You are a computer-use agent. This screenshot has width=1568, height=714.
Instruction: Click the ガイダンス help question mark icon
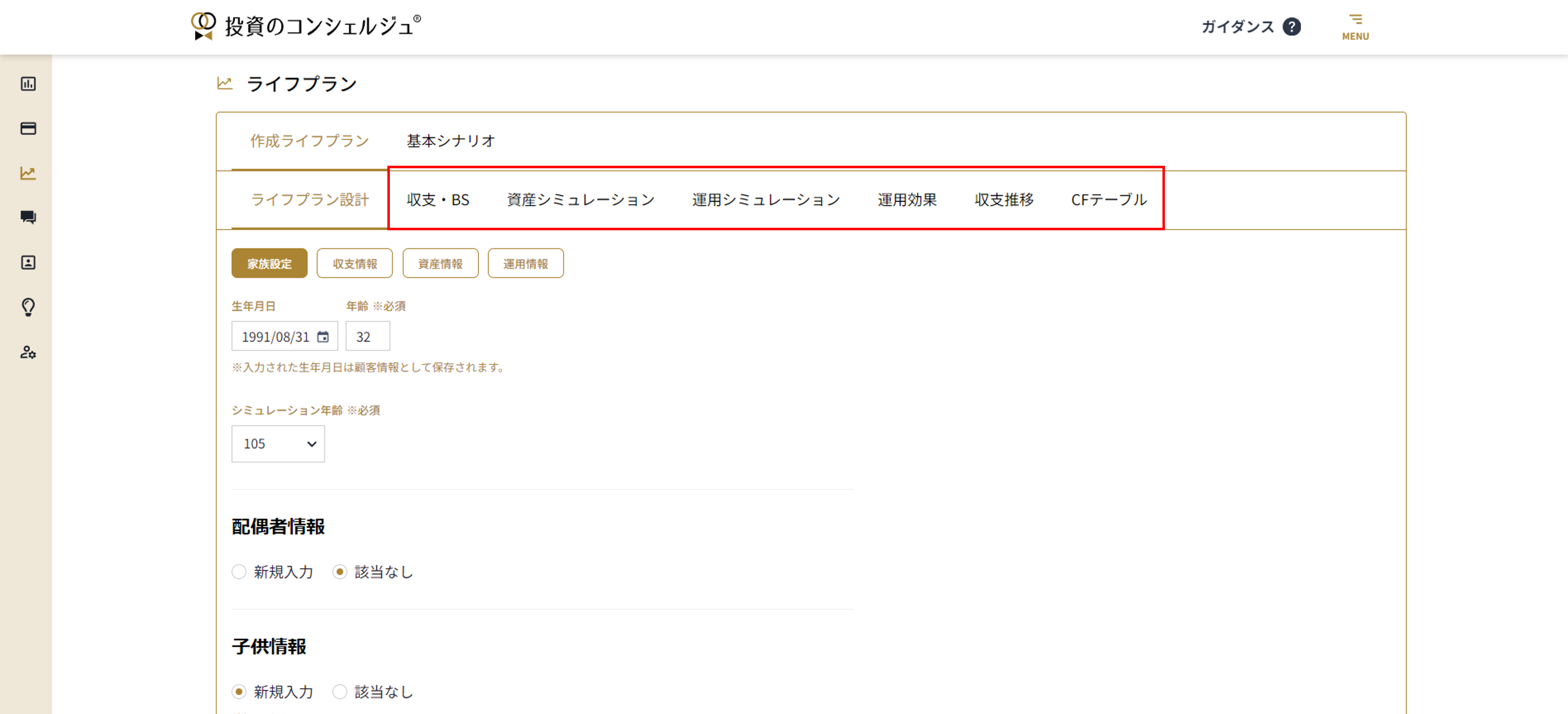pyautogui.click(x=1291, y=27)
